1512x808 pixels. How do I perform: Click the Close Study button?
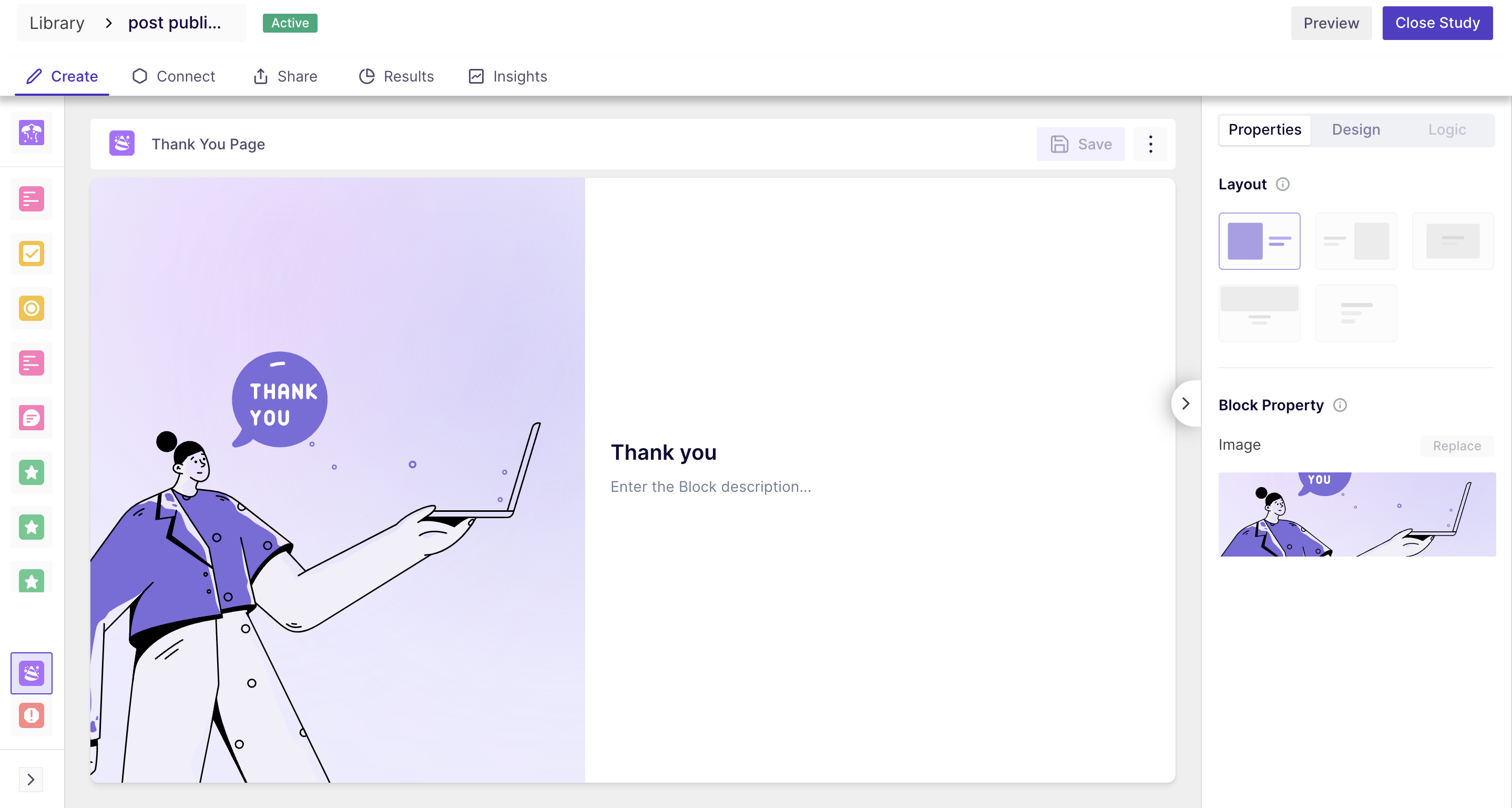1437,23
